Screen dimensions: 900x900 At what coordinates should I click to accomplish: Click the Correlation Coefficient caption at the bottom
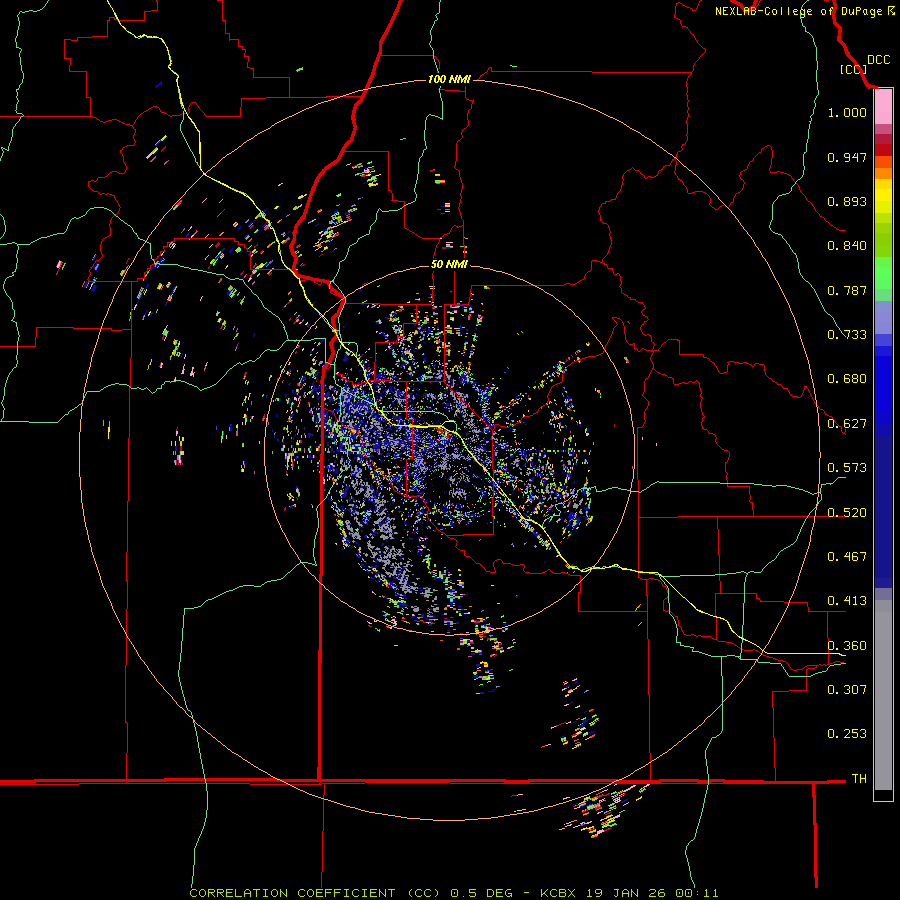tap(453, 893)
